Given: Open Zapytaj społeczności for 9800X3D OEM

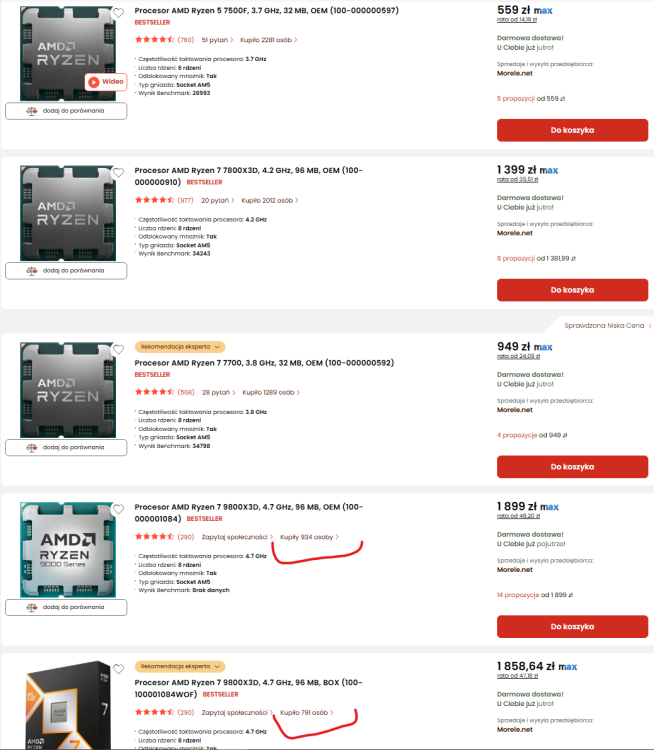Looking at the screenshot, I should click(x=237, y=537).
